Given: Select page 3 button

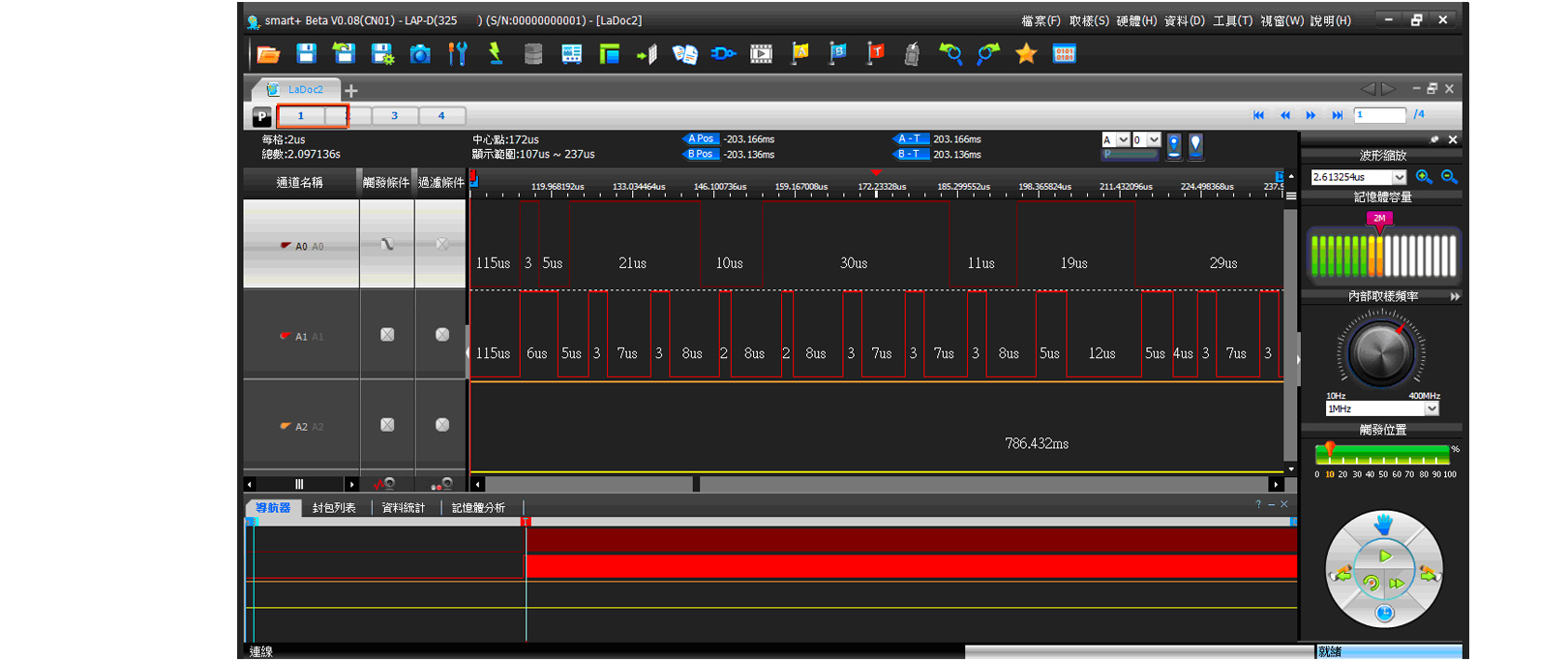Looking at the screenshot, I should pyautogui.click(x=394, y=116).
